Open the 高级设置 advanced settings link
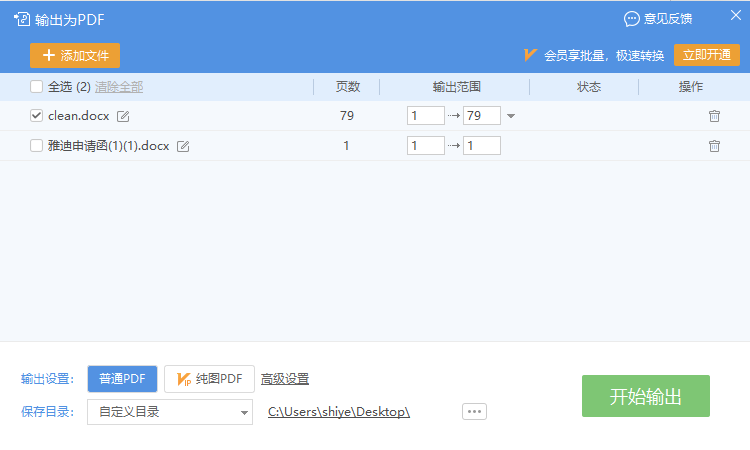The width and height of the screenshot is (750, 450). click(x=285, y=379)
